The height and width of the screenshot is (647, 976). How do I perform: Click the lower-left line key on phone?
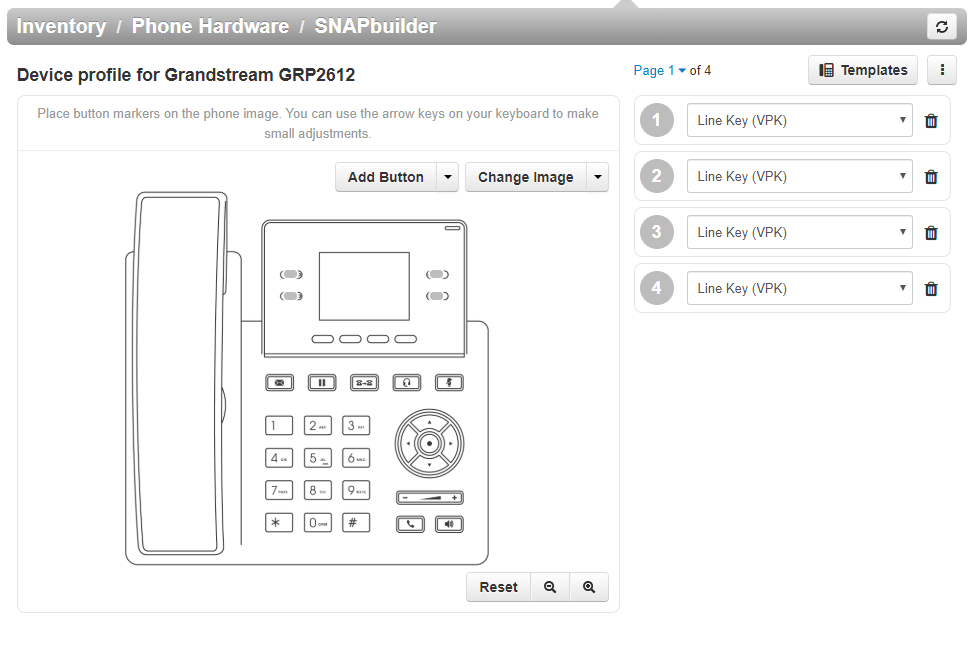(291, 296)
